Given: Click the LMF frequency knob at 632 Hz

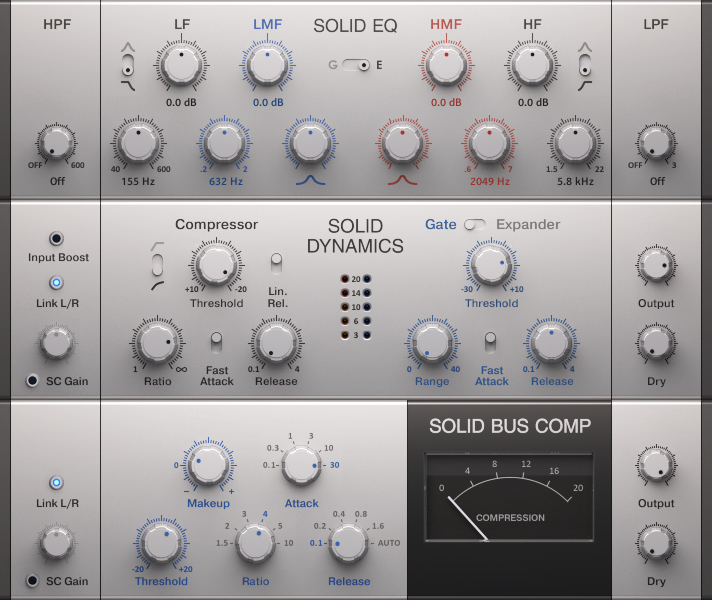Looking at the screenshot, I should point(224,143).
